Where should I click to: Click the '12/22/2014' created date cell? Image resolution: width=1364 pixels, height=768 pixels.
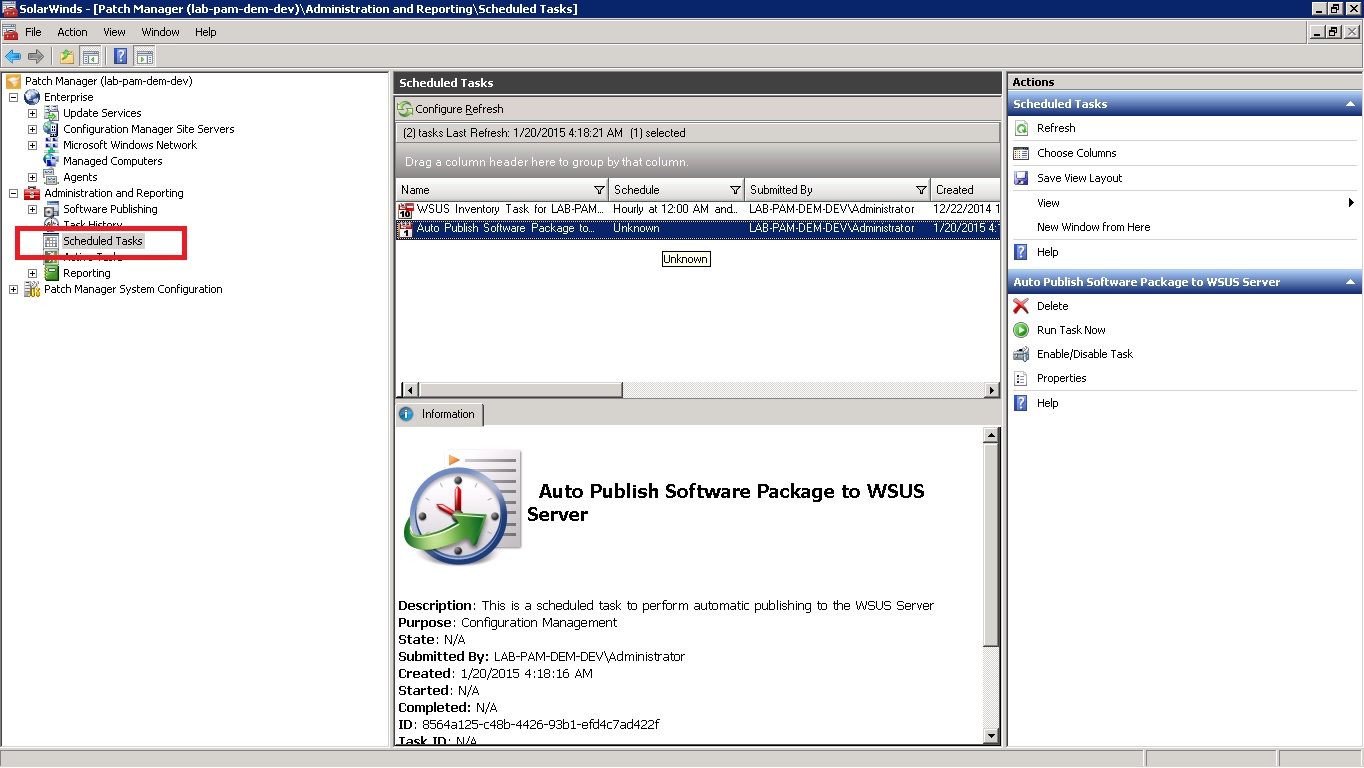click(x=966, y=209)
